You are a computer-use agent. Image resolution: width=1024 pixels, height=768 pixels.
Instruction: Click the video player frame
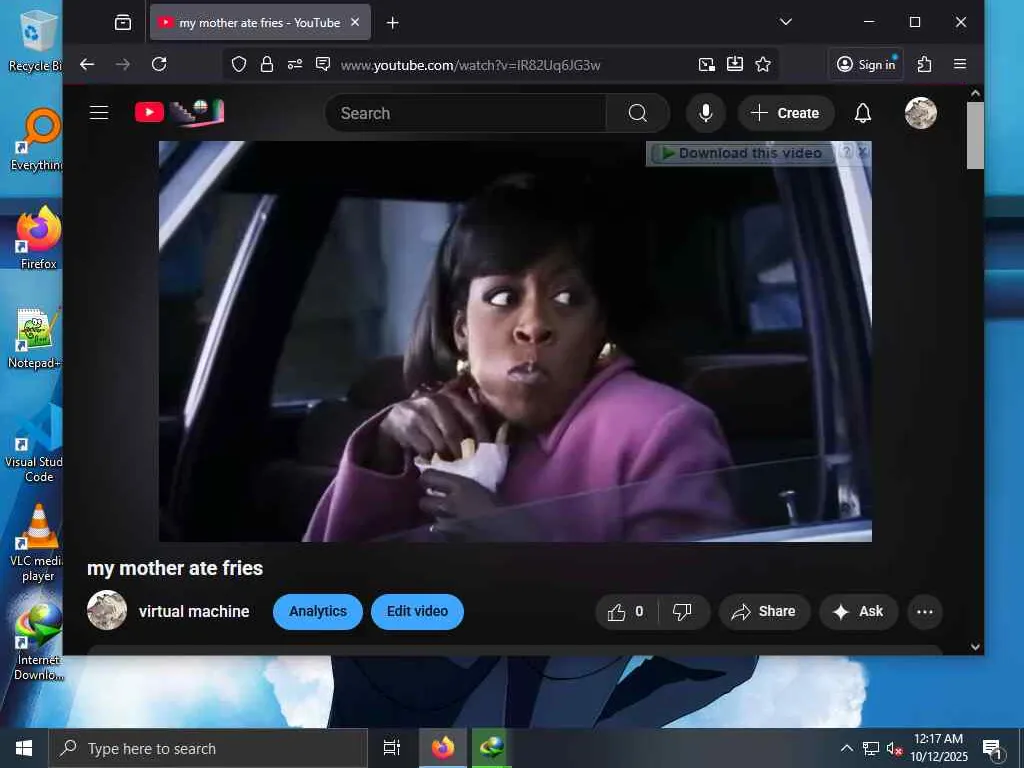pos(515,341)
